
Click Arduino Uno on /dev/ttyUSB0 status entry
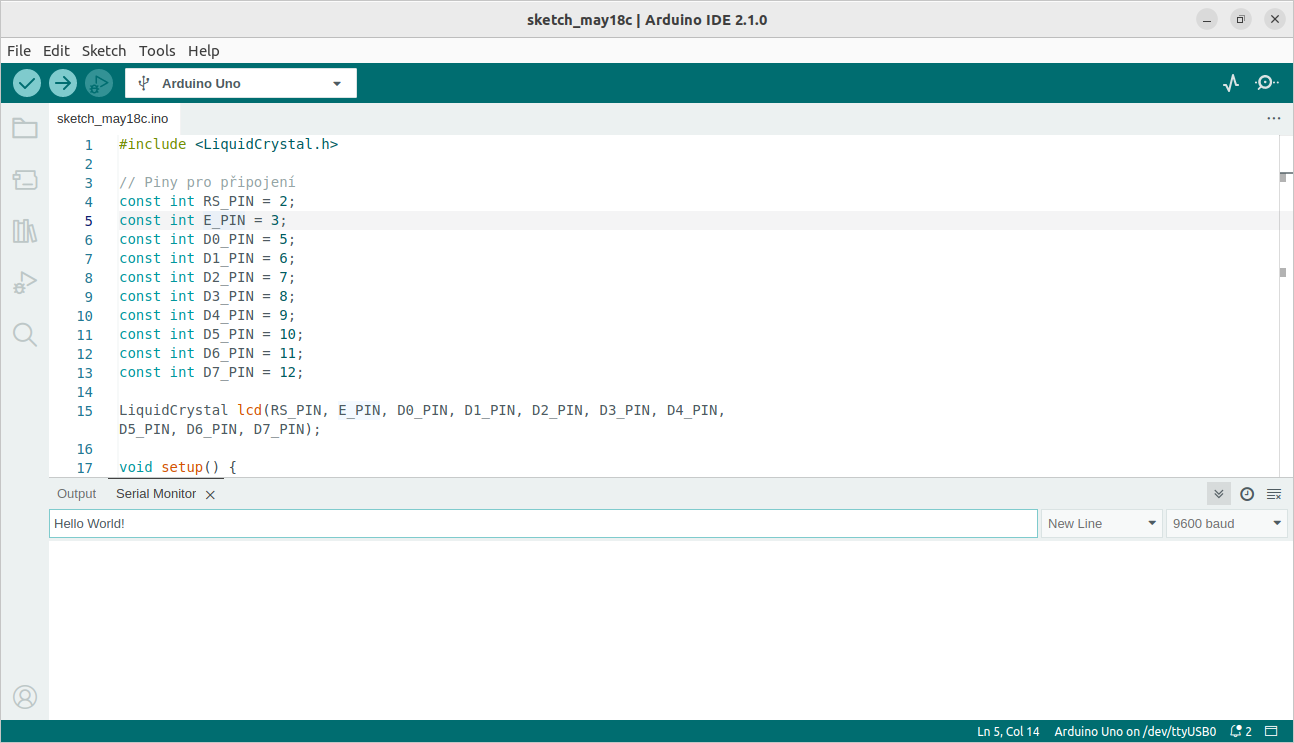pos(1135,732)
